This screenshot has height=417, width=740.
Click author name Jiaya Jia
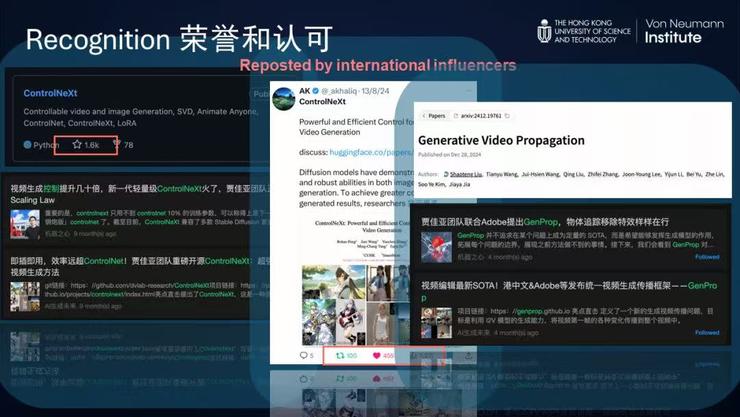point(460,184)
